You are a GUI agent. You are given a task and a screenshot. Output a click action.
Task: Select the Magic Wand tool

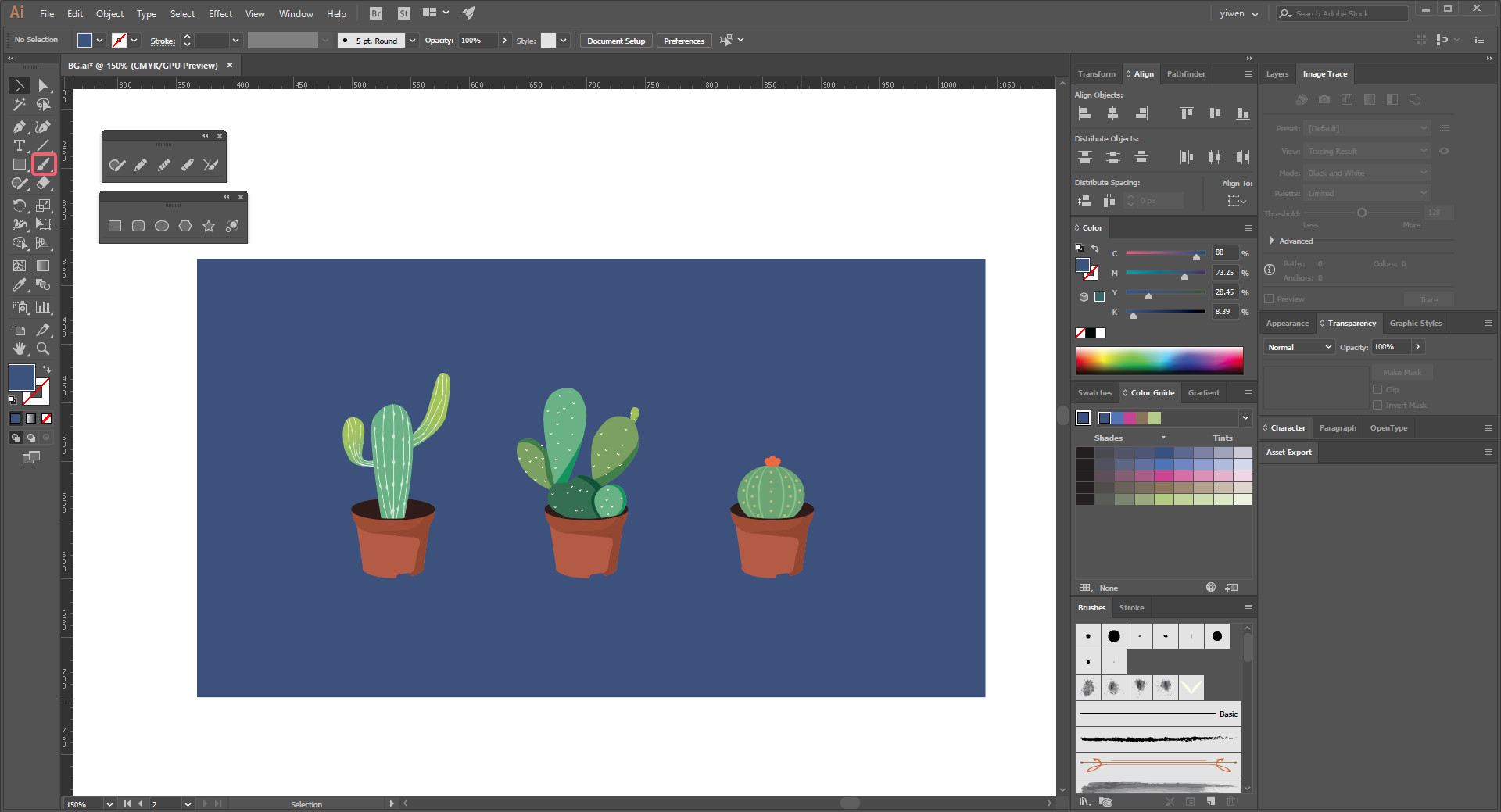pyautogui.click(x=20, y=105)
